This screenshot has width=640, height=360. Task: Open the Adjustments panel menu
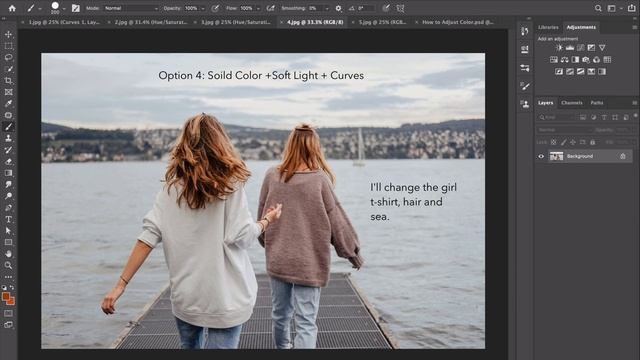pyautogui.click(x=634, y=27)
